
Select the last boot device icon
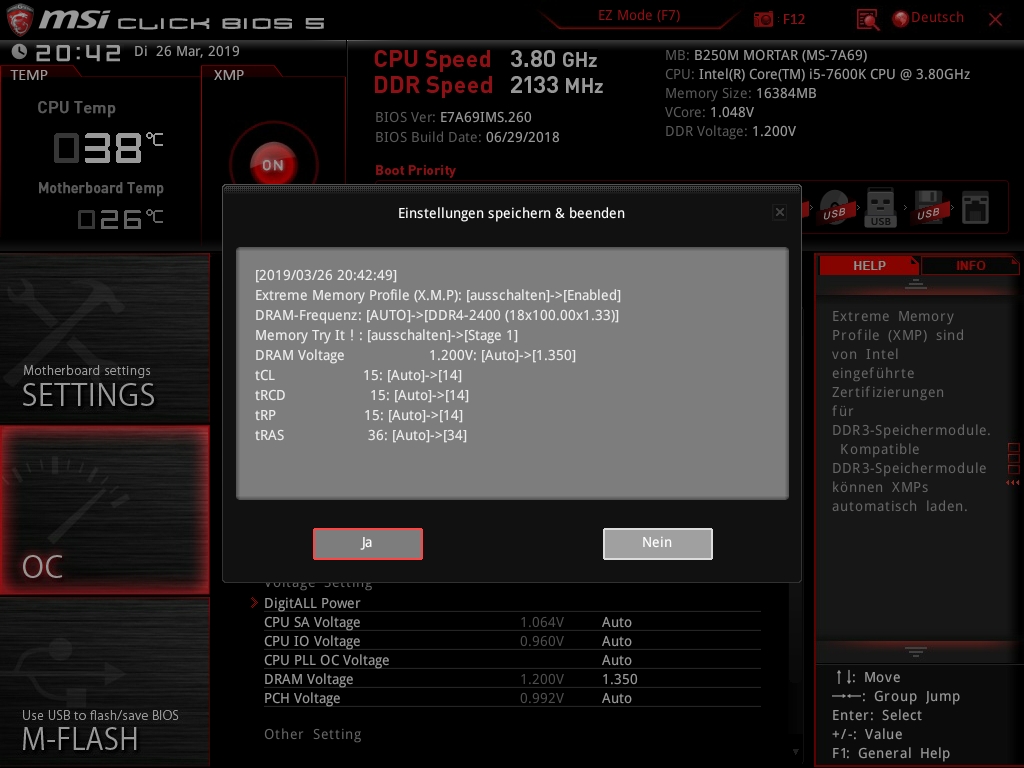(x=976, y=208)
